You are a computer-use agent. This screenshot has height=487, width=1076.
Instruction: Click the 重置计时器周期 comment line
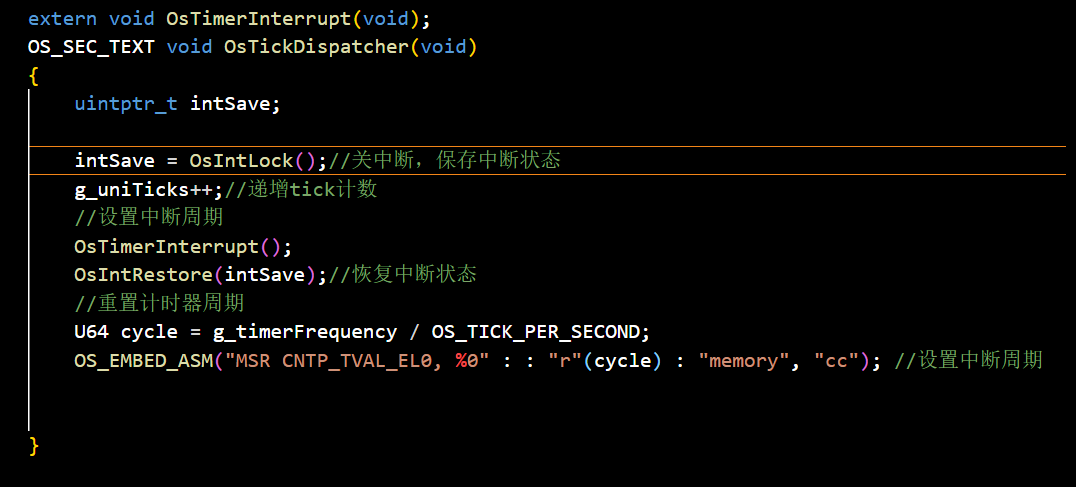click(160, 303)
